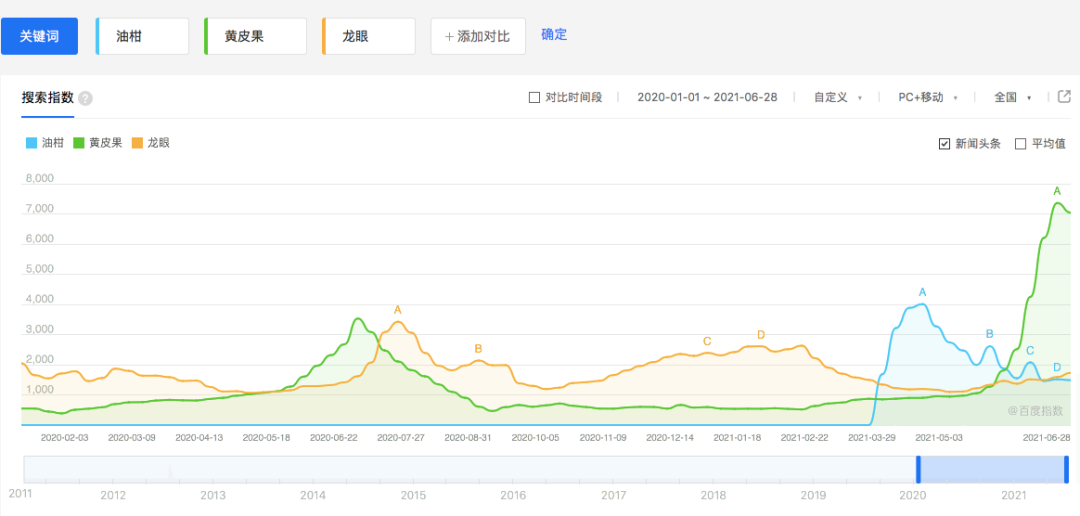Expand the 全国 region dropdown

point(1011,97)
